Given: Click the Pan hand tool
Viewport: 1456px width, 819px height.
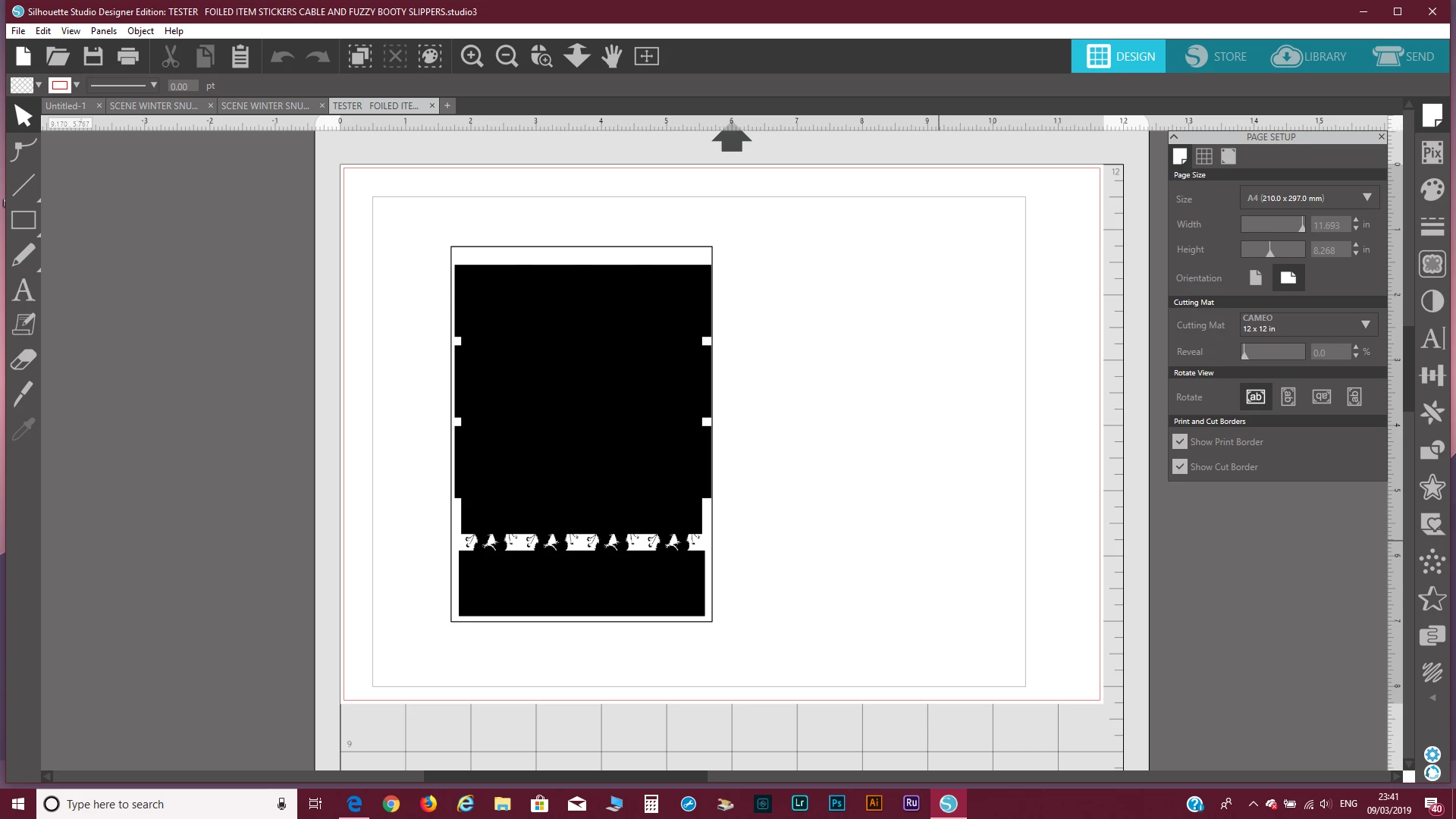Looking at the screenshot, I should (x=612, y=56).
